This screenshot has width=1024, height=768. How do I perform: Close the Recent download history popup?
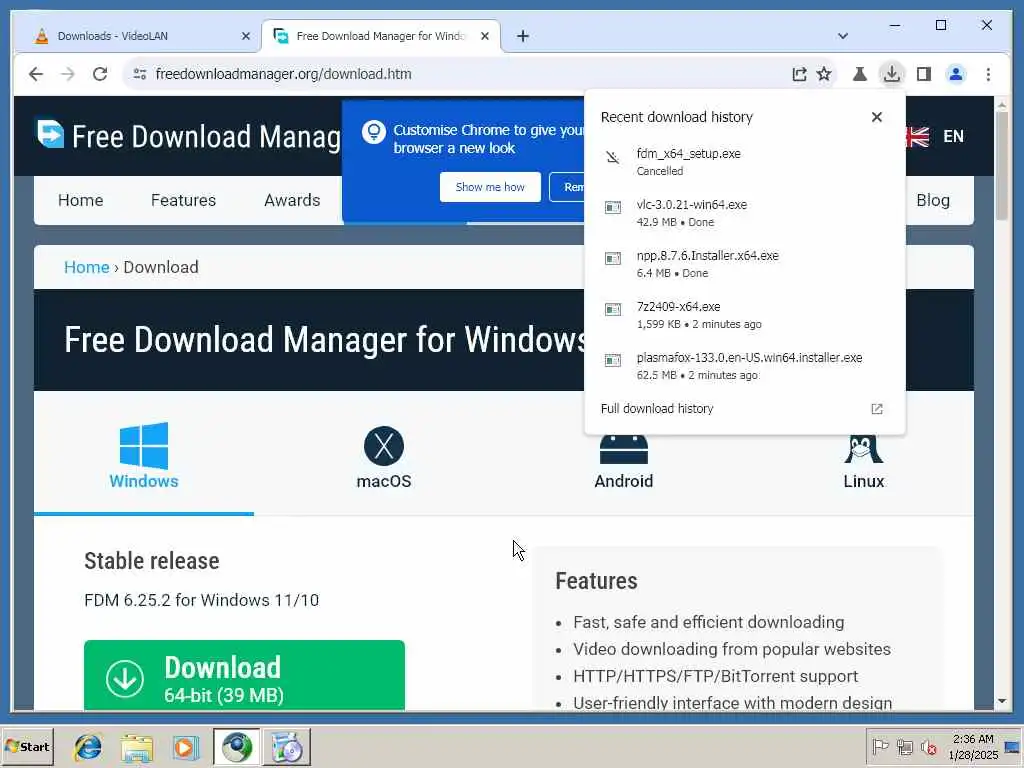point(876,117)
